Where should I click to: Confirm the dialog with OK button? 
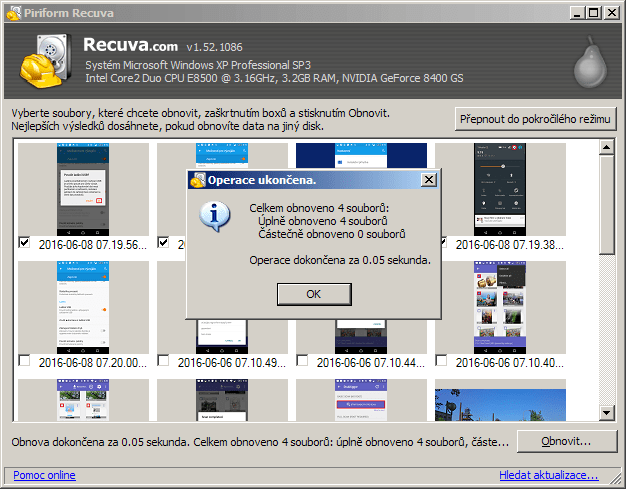(314, 294)
